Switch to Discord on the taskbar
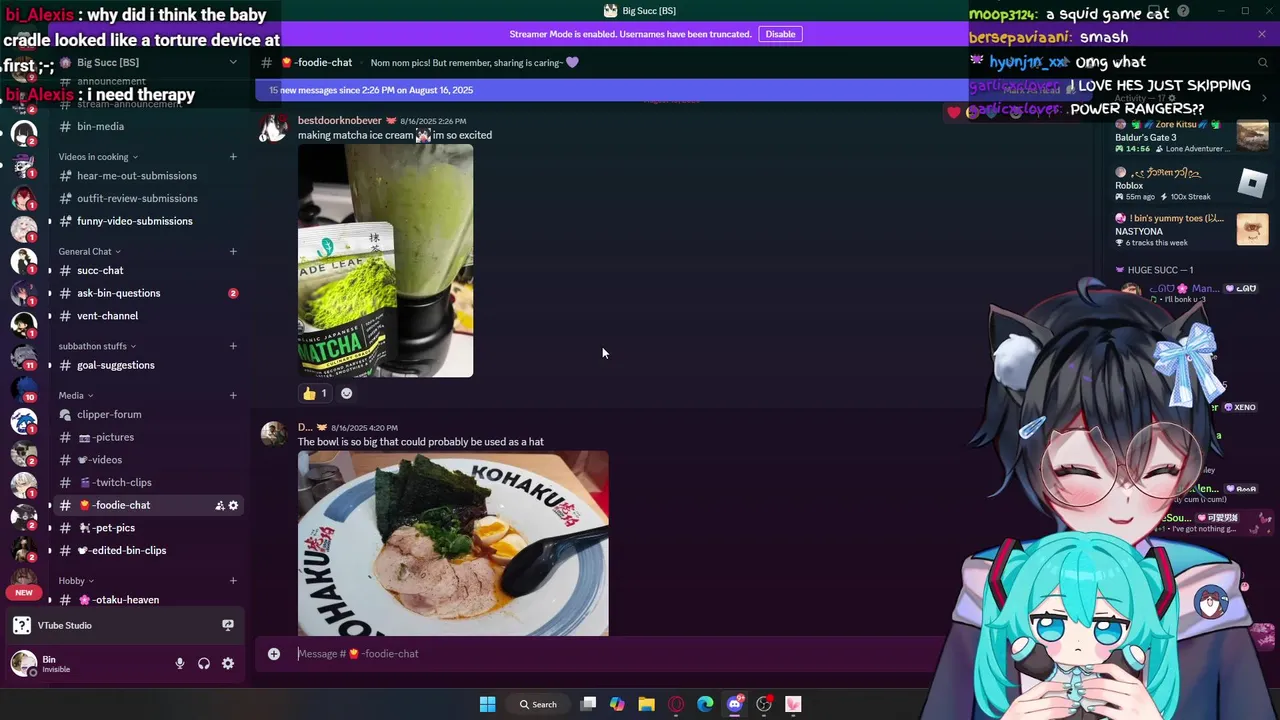This screenshot has width=1280, height=720. pyautogui.click(x=735, y=704)
